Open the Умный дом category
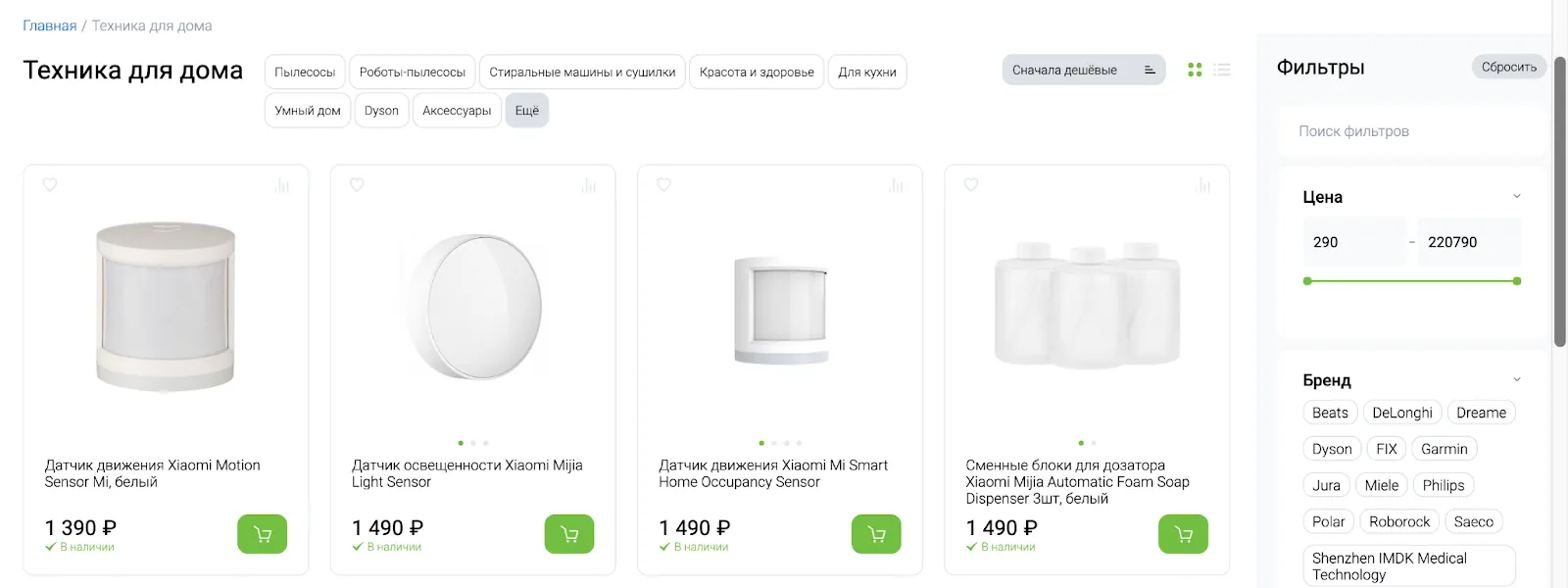This screenshot has height=588, width=1568. point(307,110)
